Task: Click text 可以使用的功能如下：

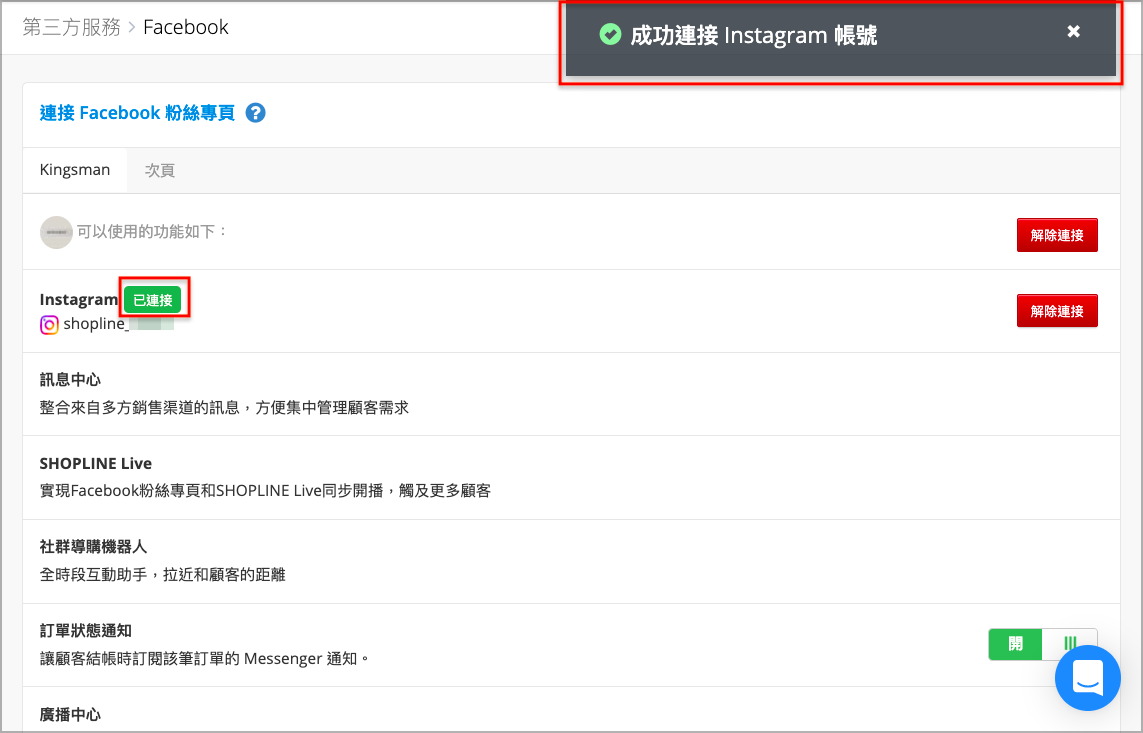Action: tap(153, 232)
